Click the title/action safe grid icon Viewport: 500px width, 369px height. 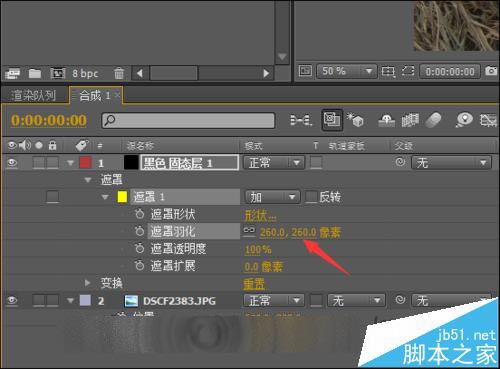tap(388, 71)
